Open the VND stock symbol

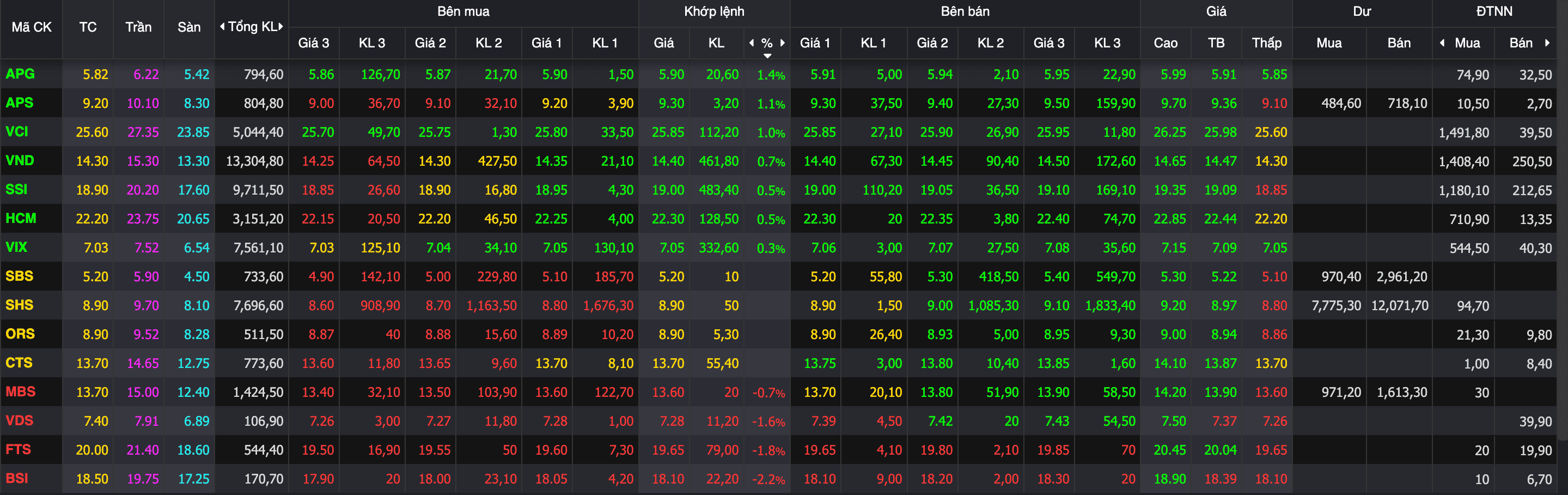tap(20, 160)
